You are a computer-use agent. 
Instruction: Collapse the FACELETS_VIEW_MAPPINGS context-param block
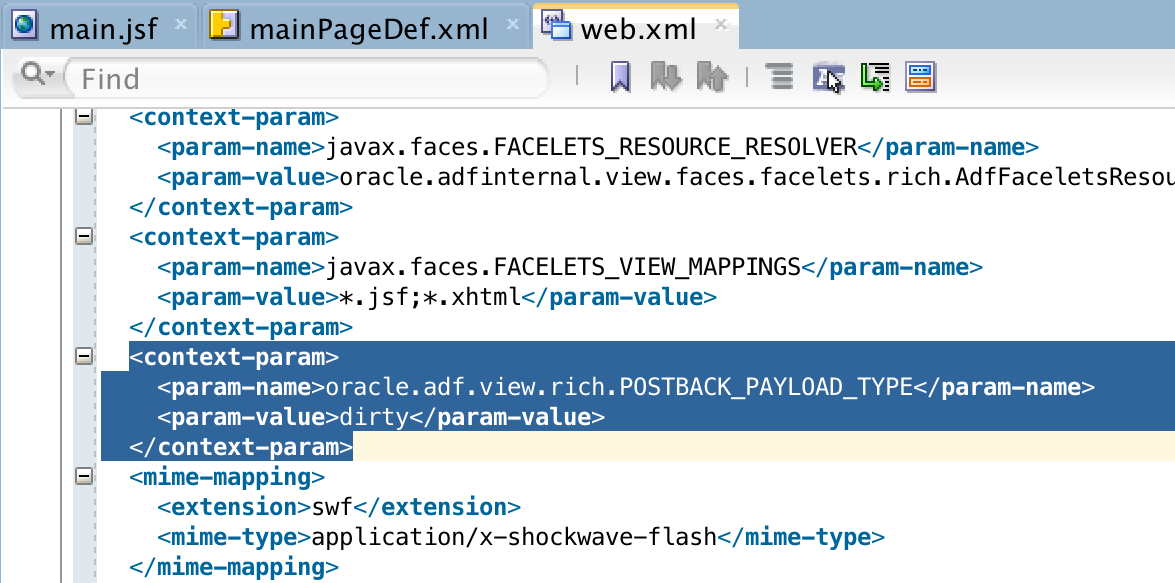[x=84, y=237]
